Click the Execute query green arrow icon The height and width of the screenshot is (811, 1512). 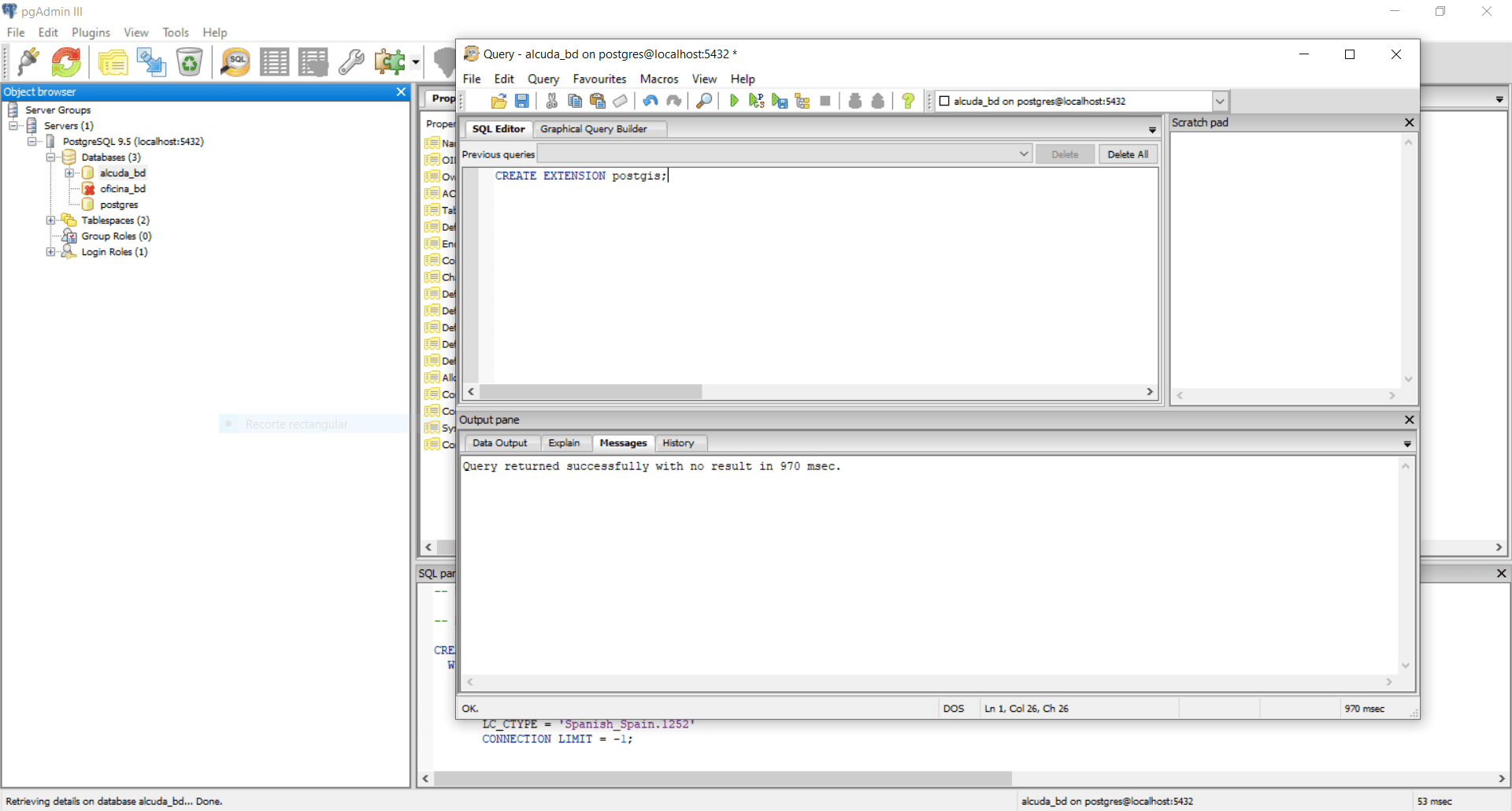pos(734,101)
